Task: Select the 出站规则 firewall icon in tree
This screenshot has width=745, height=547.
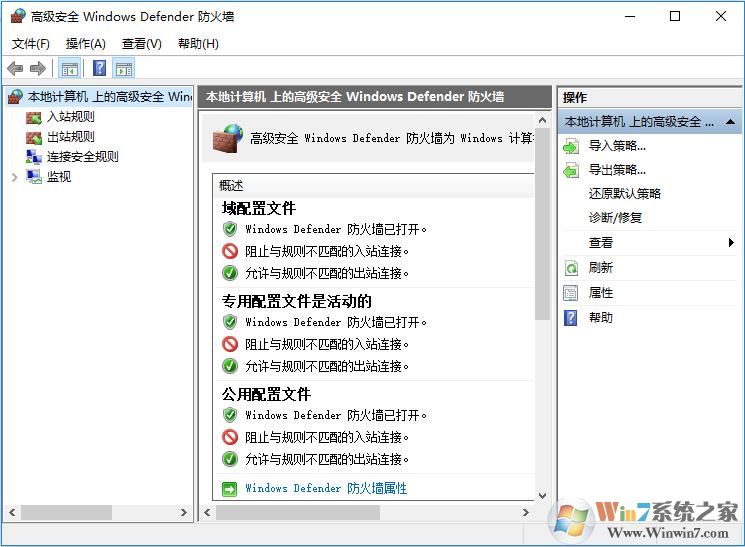Action: [x=33, y=137]
